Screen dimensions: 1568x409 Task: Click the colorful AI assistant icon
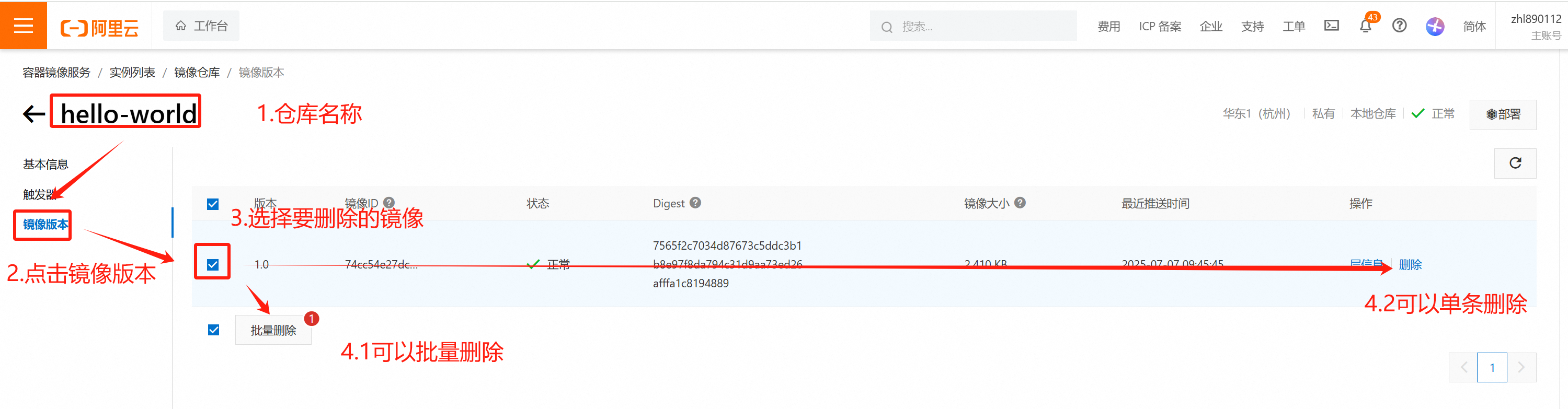click(1435, 26)
